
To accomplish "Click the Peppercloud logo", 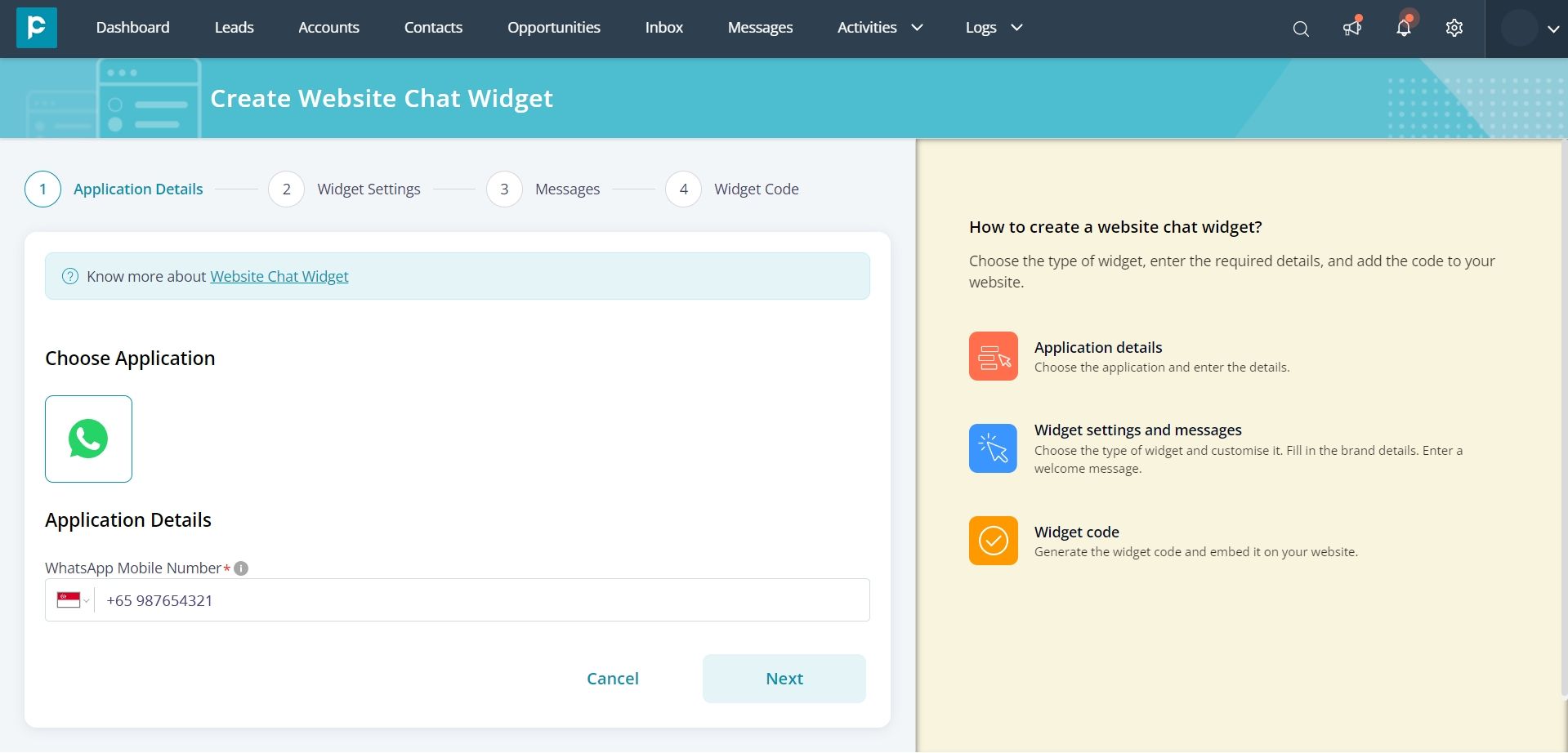I will (x=36, y=28).
